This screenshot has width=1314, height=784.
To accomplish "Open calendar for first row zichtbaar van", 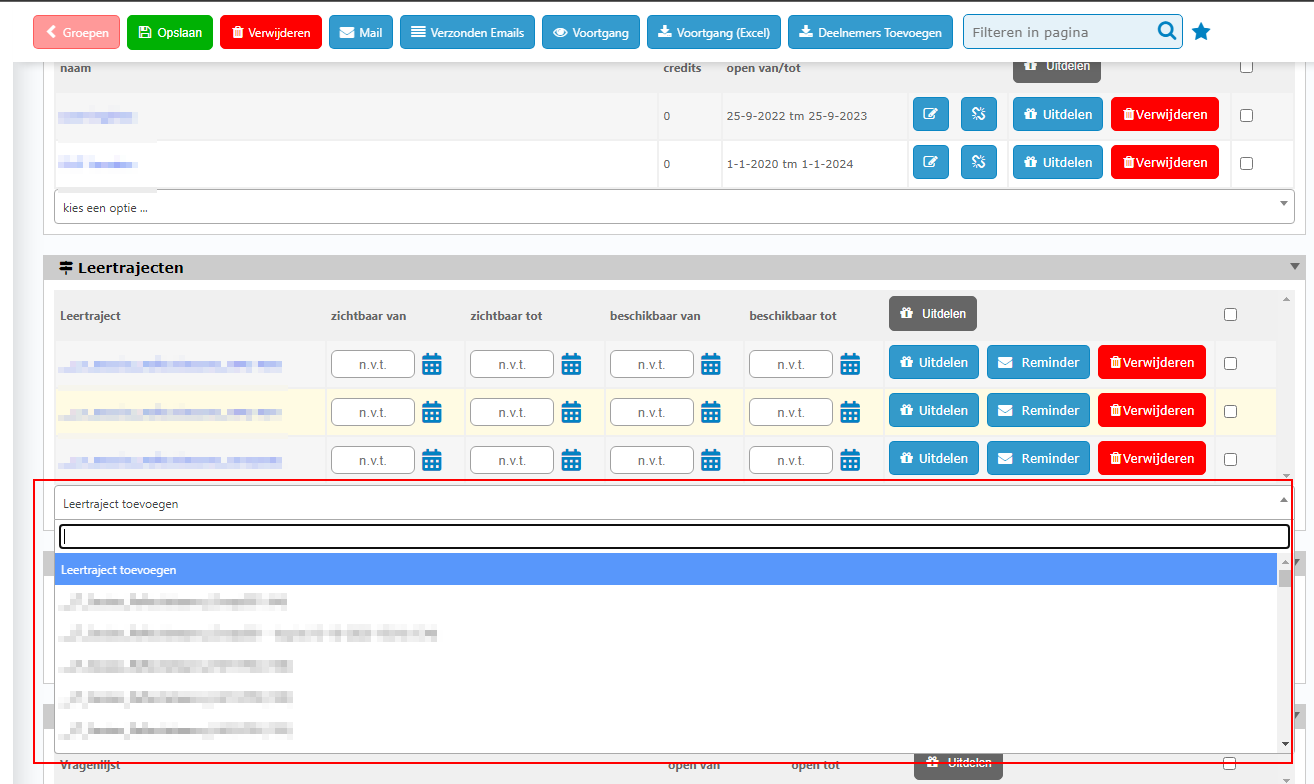I will coord(431,363).
